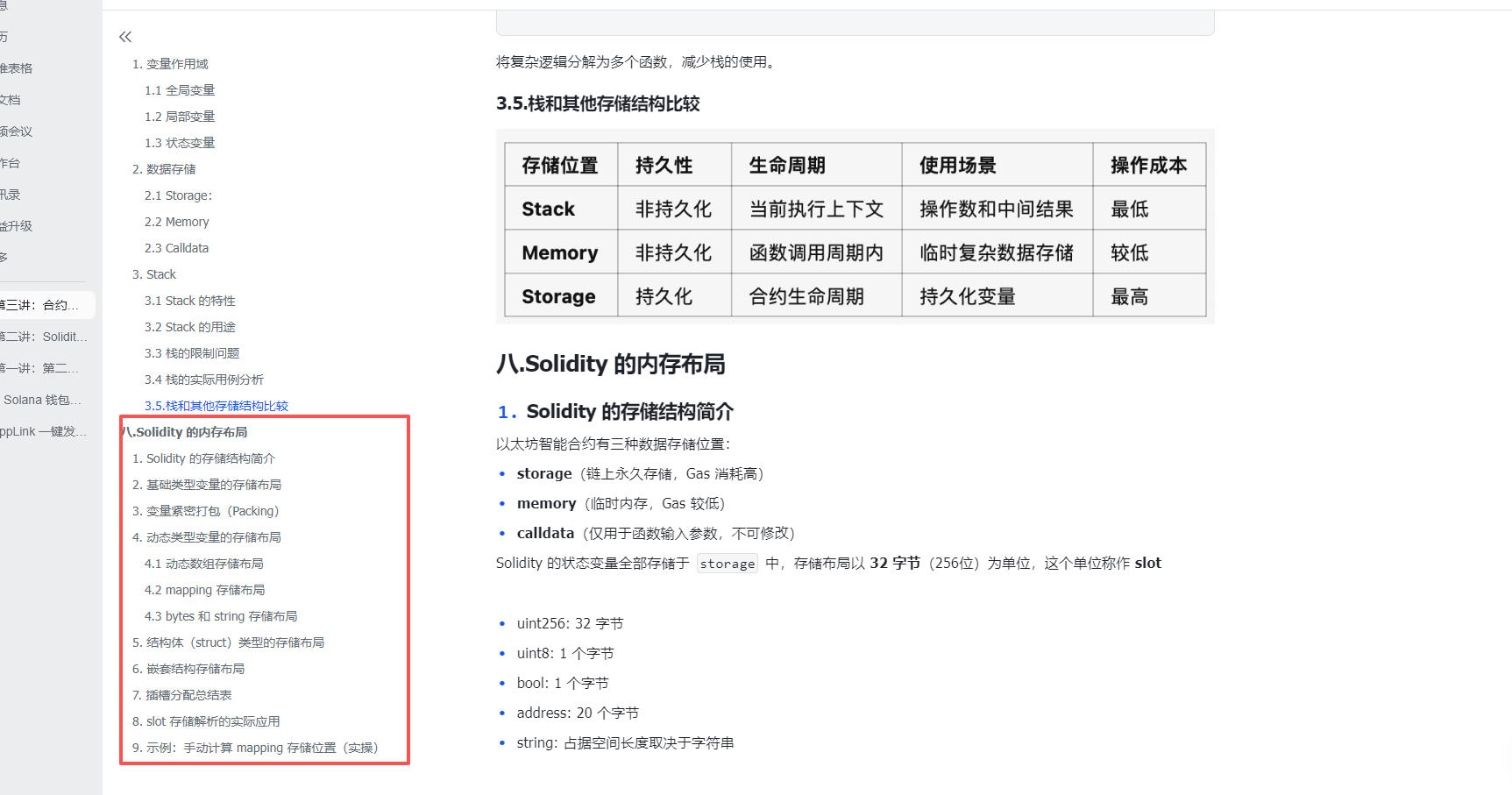Click 2.3 Calldata in the outline
This screenshot has width=1512, height=795.
tap(176, 248)
